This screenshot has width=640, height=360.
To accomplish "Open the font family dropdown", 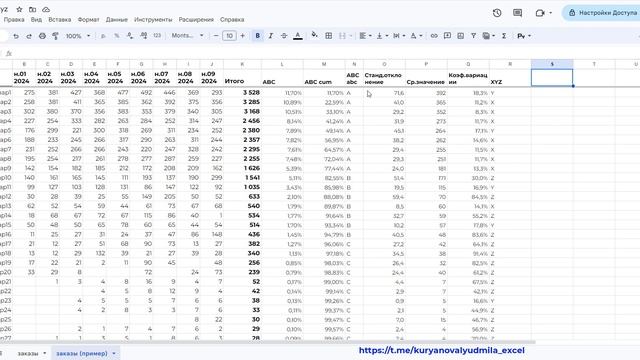I will point(187,36).
